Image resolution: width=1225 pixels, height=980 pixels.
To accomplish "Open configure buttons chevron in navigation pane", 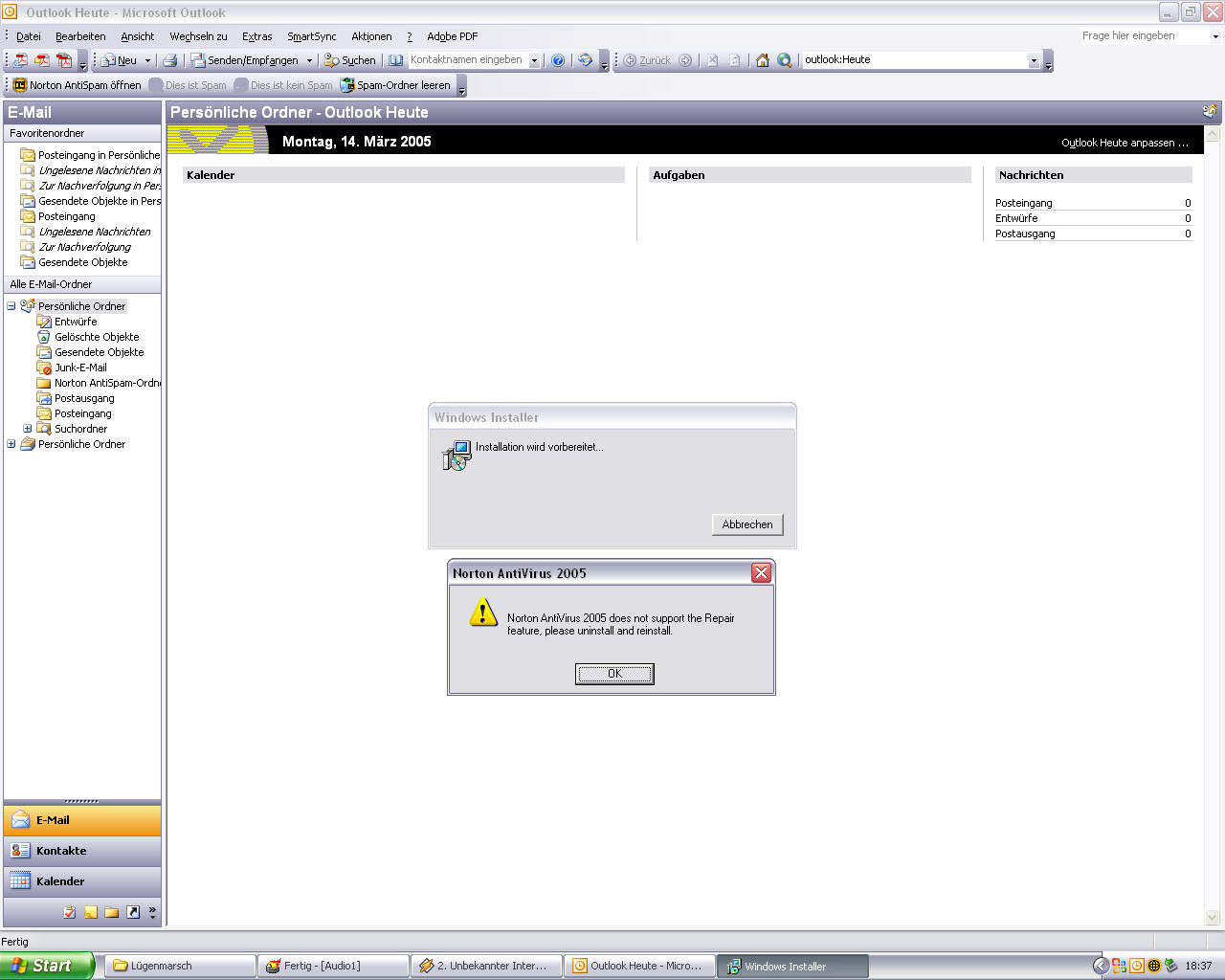I will pyautogui.click(x=152, y=912).
